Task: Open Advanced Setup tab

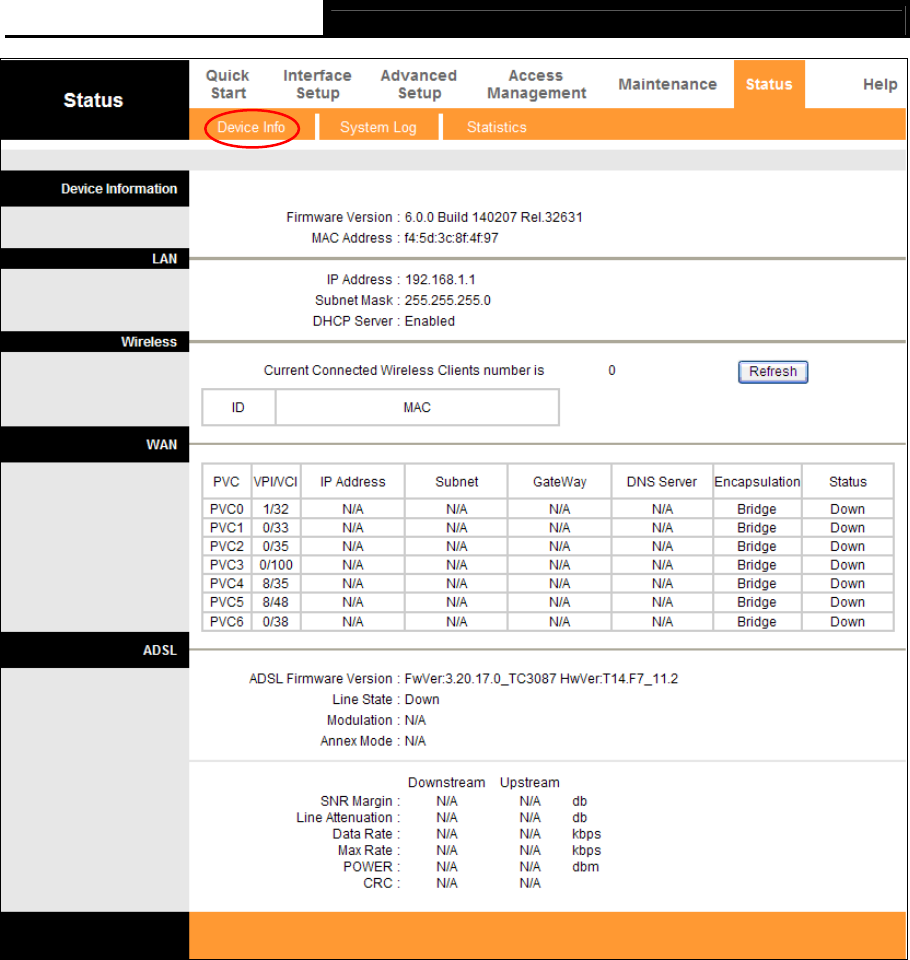Action: click(x=419, y=84)
